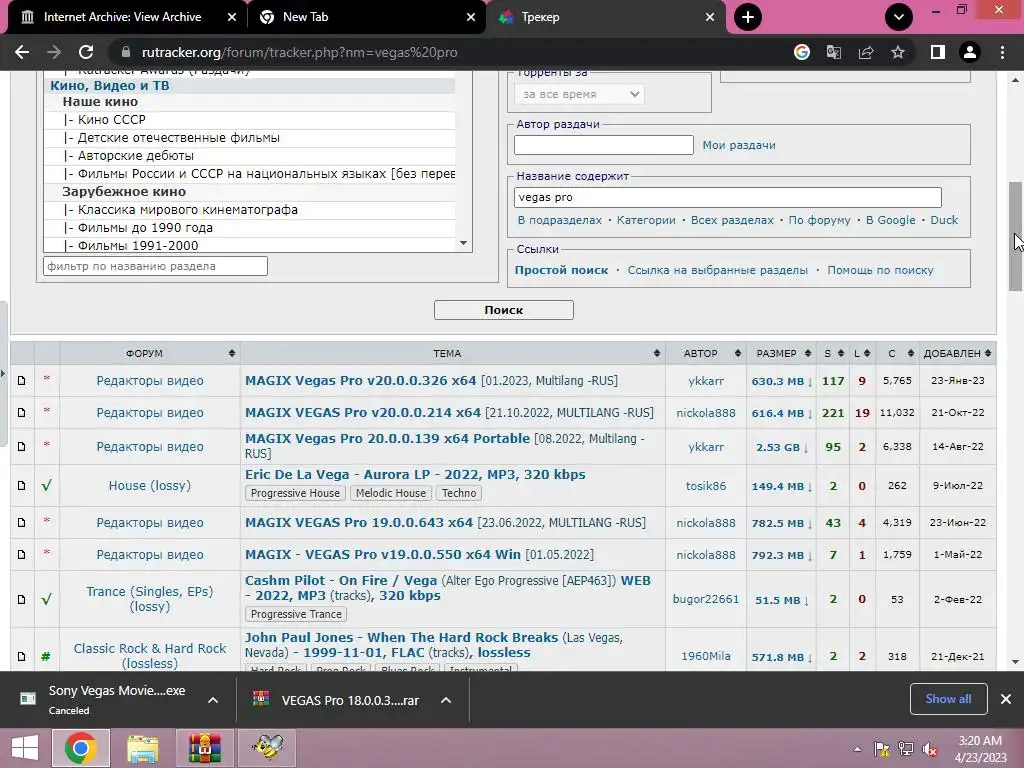1024x768 pixels.
Task: Open the 'за все время' time dropdown
Action: coord(580,94)
